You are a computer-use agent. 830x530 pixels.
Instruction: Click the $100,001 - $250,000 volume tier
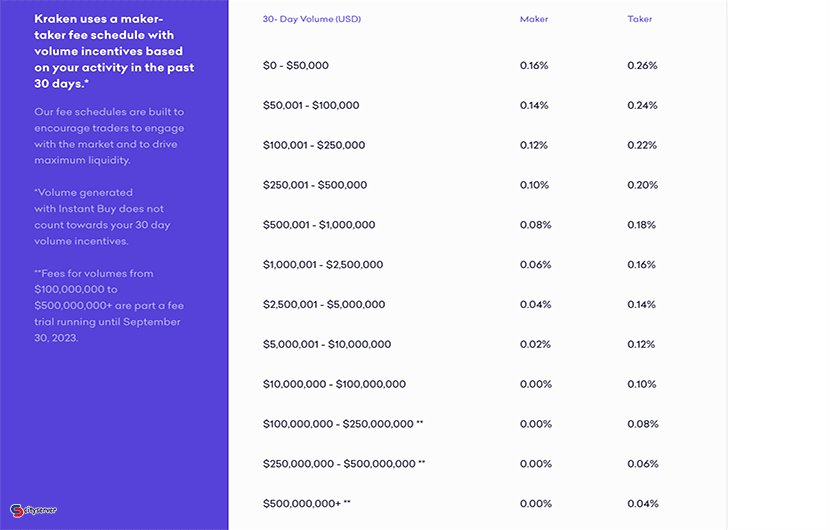(x=314, y=145)
